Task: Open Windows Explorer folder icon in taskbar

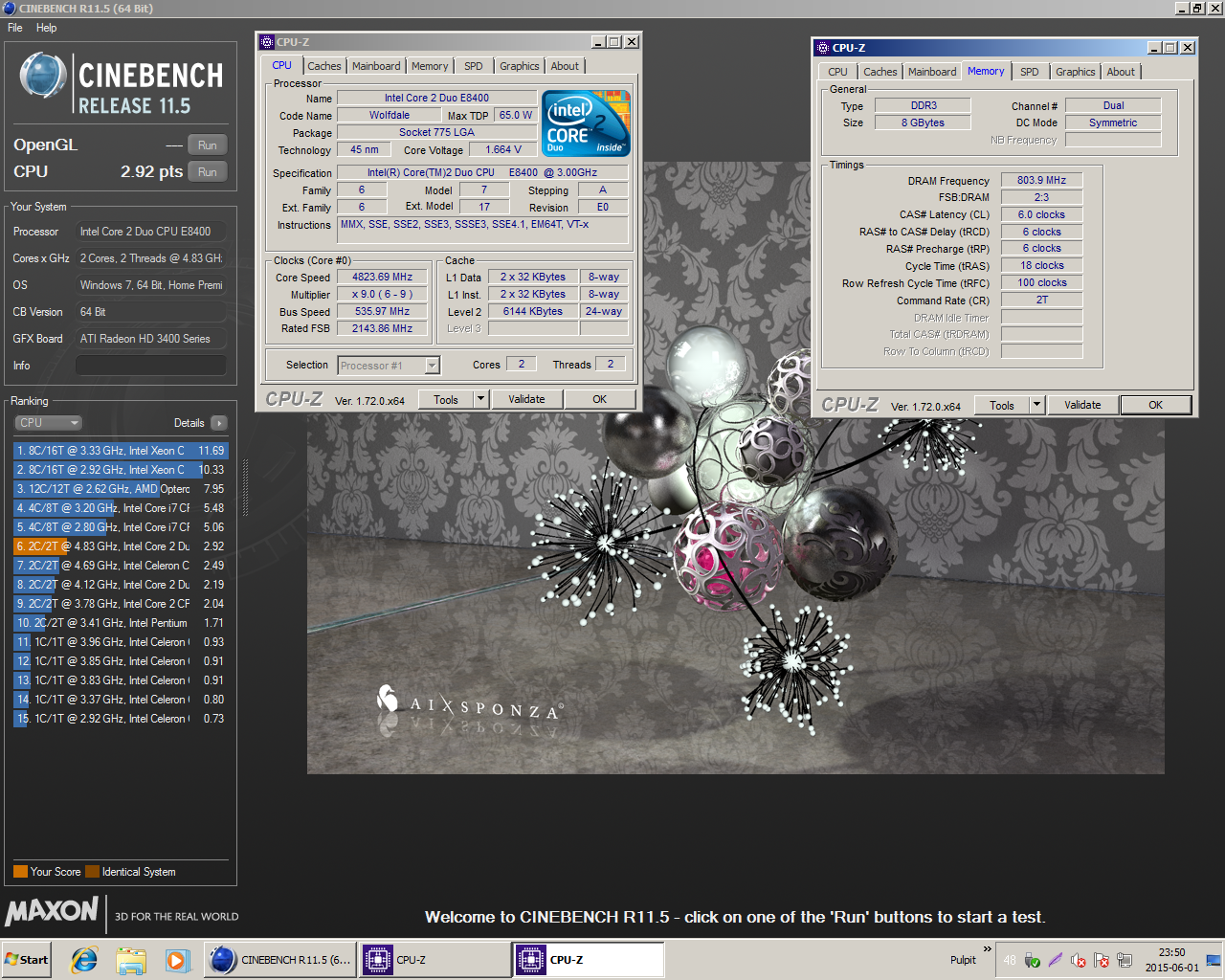Action: tap(131, 960)
